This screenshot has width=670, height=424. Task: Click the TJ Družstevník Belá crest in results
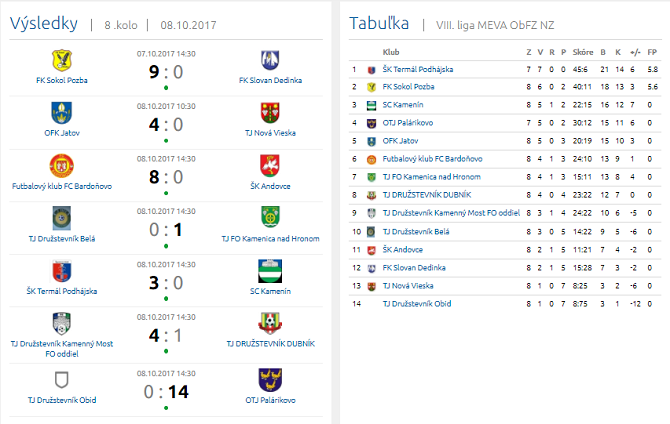62,217
